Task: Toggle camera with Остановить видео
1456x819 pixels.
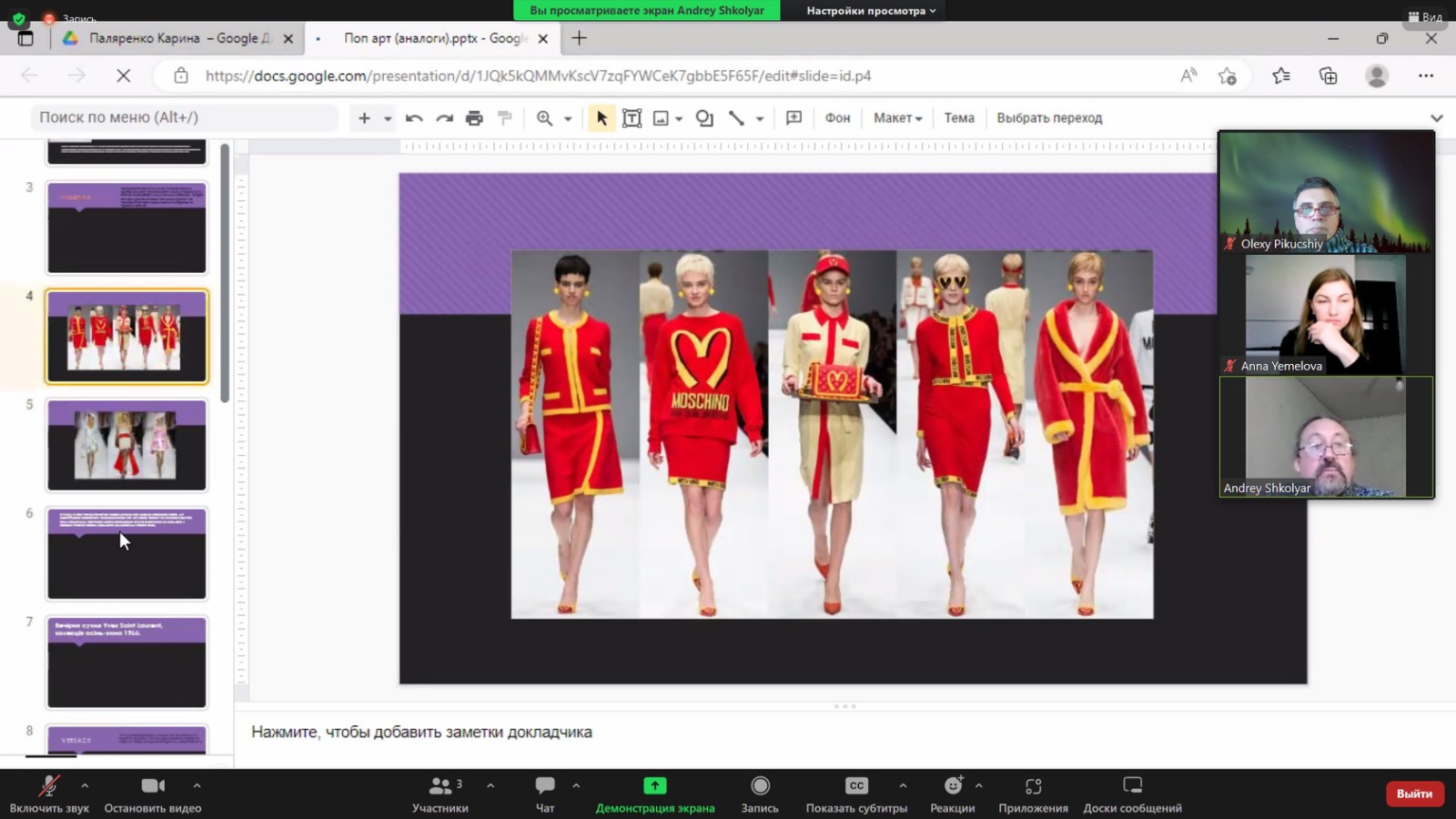Action: point(153,794)
